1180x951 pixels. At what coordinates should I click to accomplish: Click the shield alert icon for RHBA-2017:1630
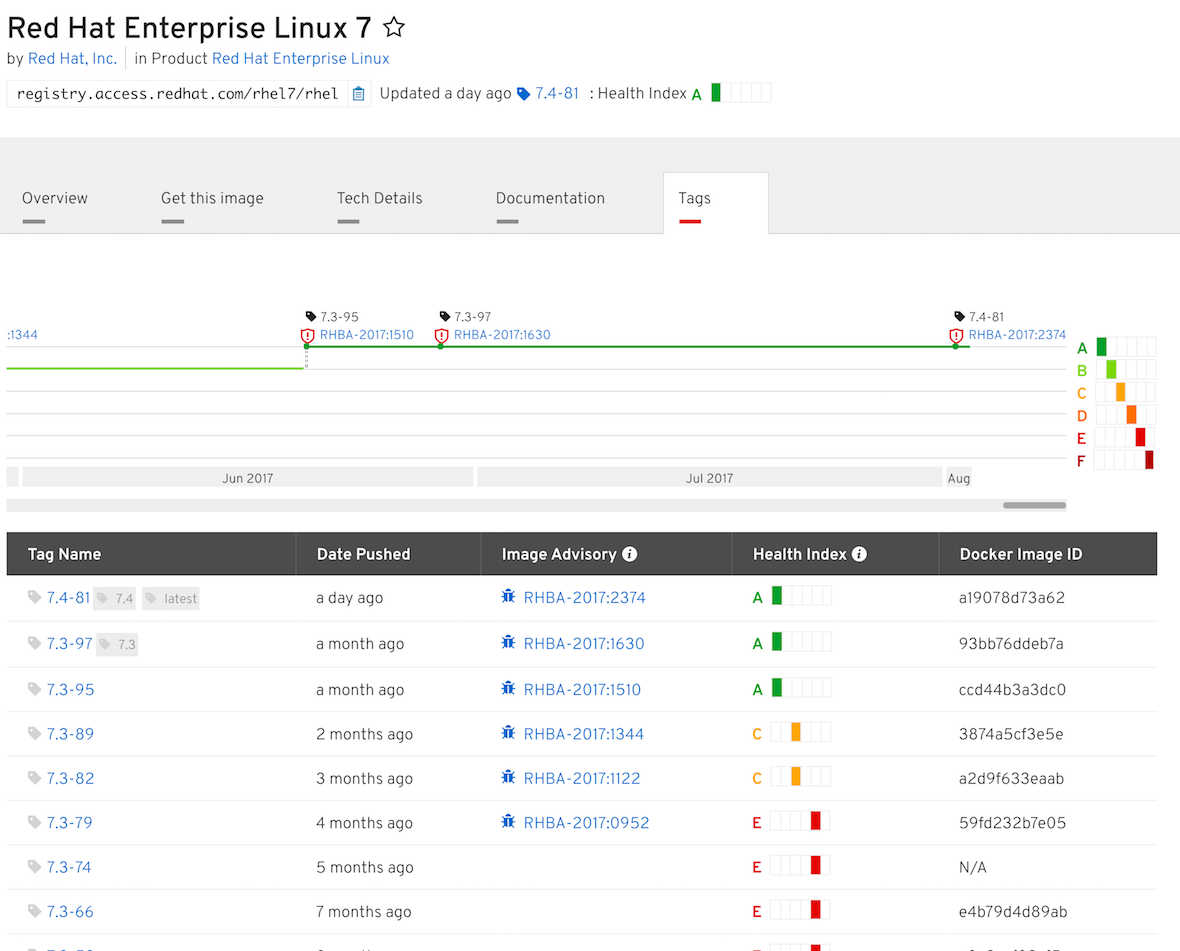(442, 336)
